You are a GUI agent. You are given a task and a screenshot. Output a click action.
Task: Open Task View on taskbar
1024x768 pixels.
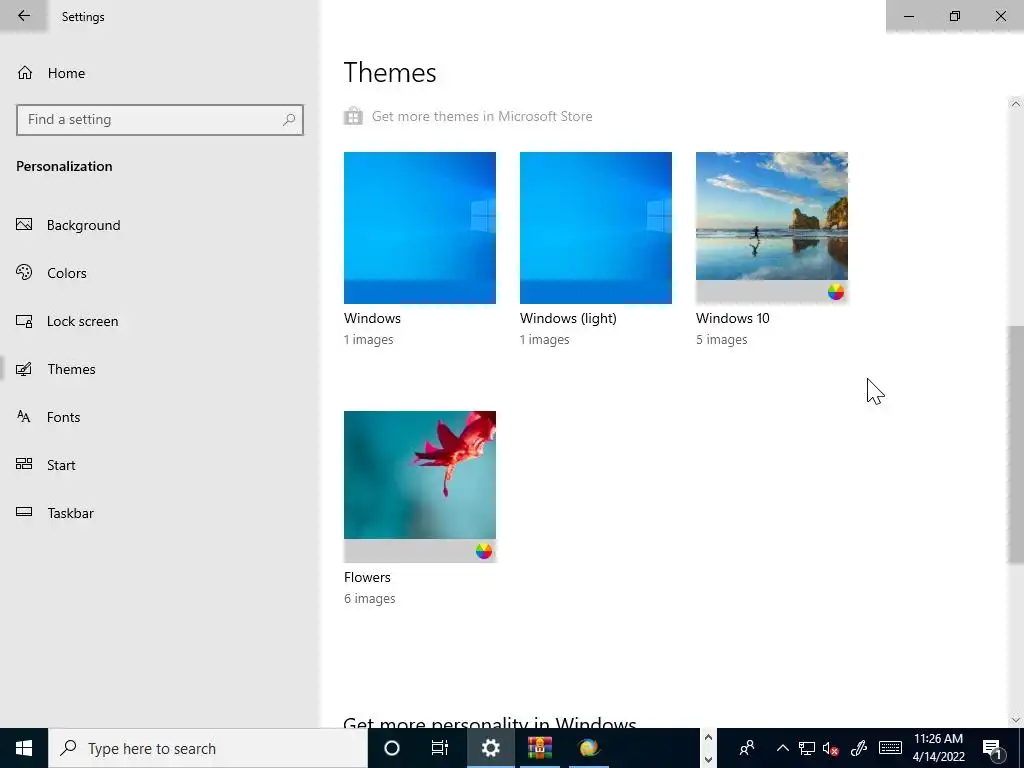440,748
